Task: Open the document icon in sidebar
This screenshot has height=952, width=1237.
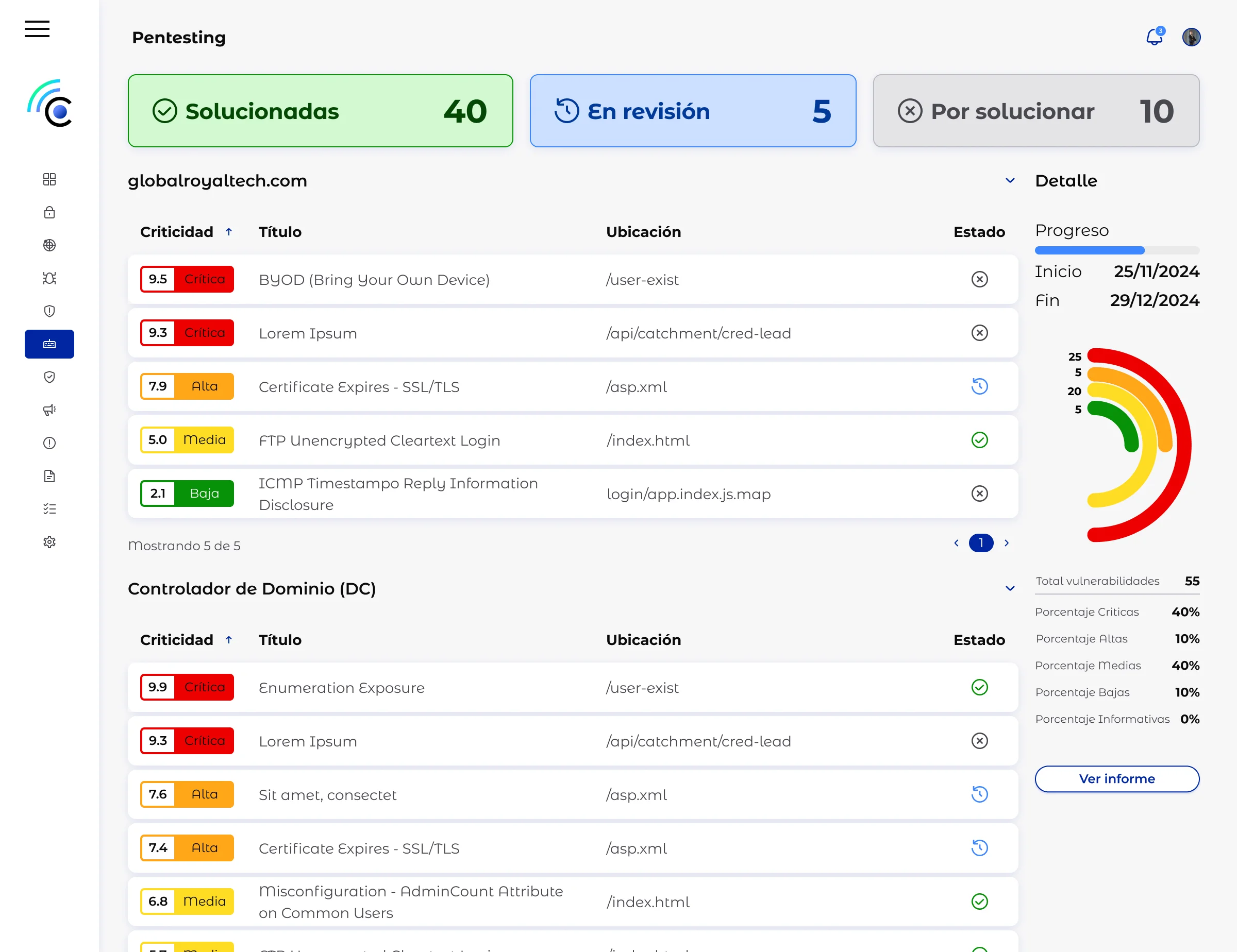Action: [x=49, y=475]
